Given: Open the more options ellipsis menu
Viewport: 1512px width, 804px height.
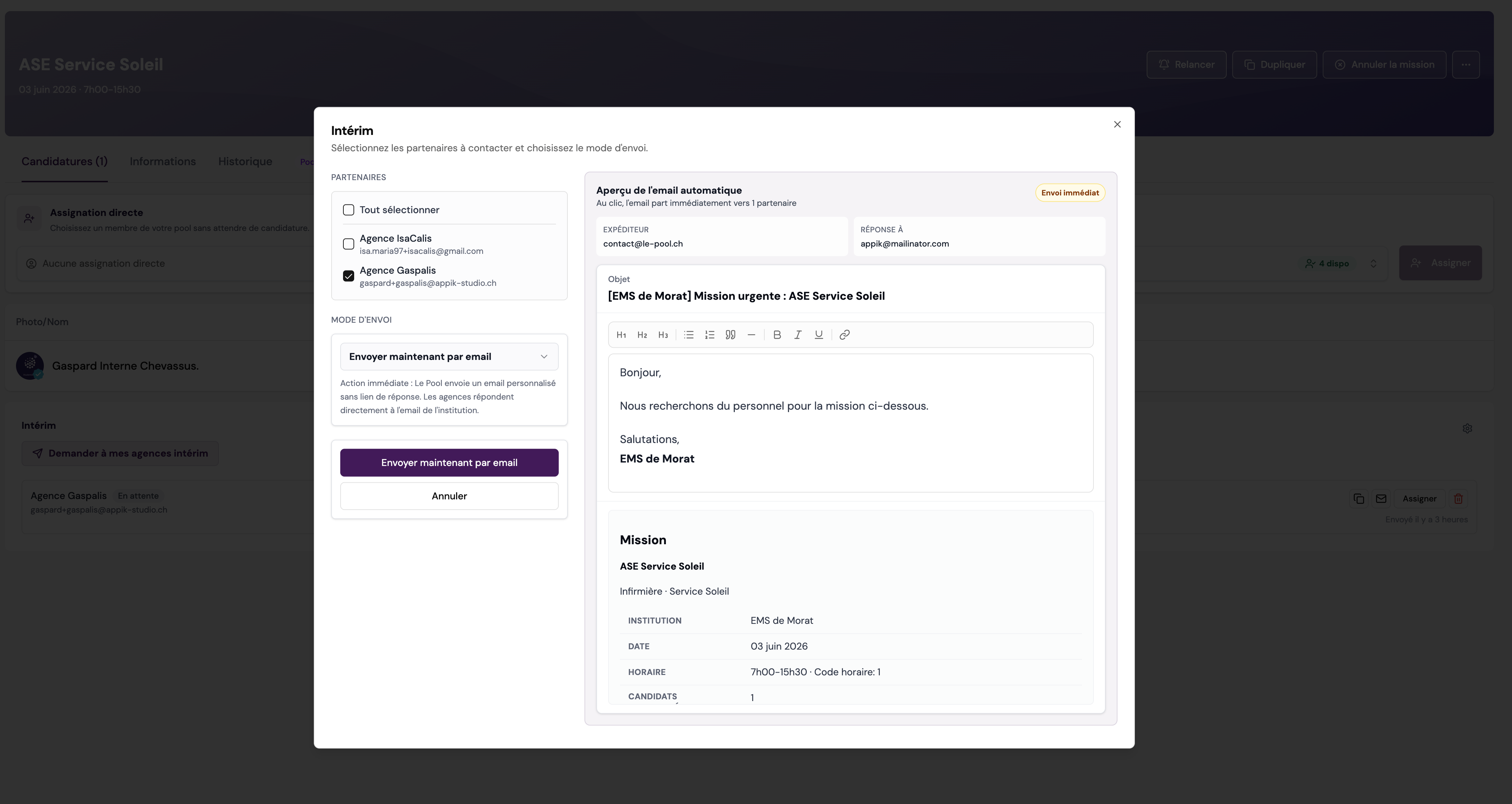Looking at the screenshot, I should (1466, 65).
